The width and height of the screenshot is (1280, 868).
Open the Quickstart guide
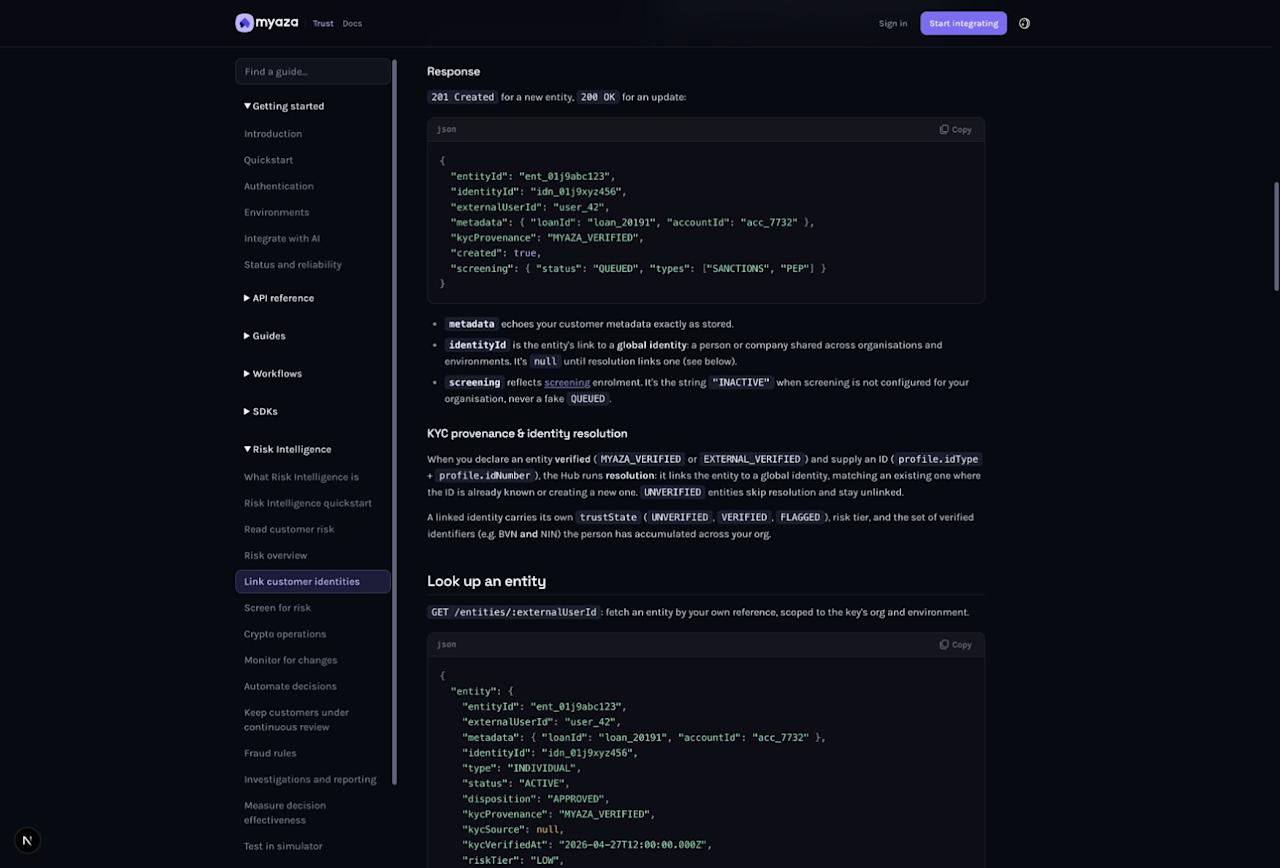(x=269, y=160)
